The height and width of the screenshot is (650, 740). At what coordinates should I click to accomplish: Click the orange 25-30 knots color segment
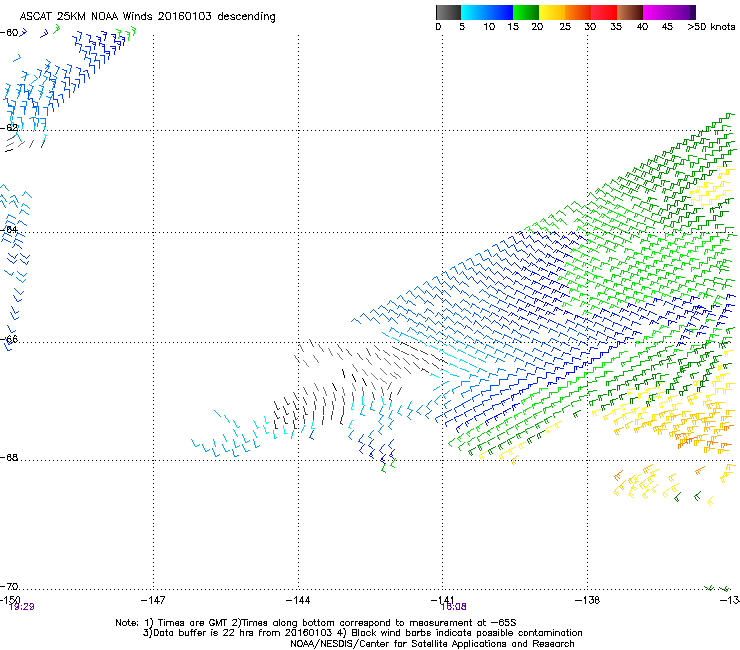coord(578,12)
